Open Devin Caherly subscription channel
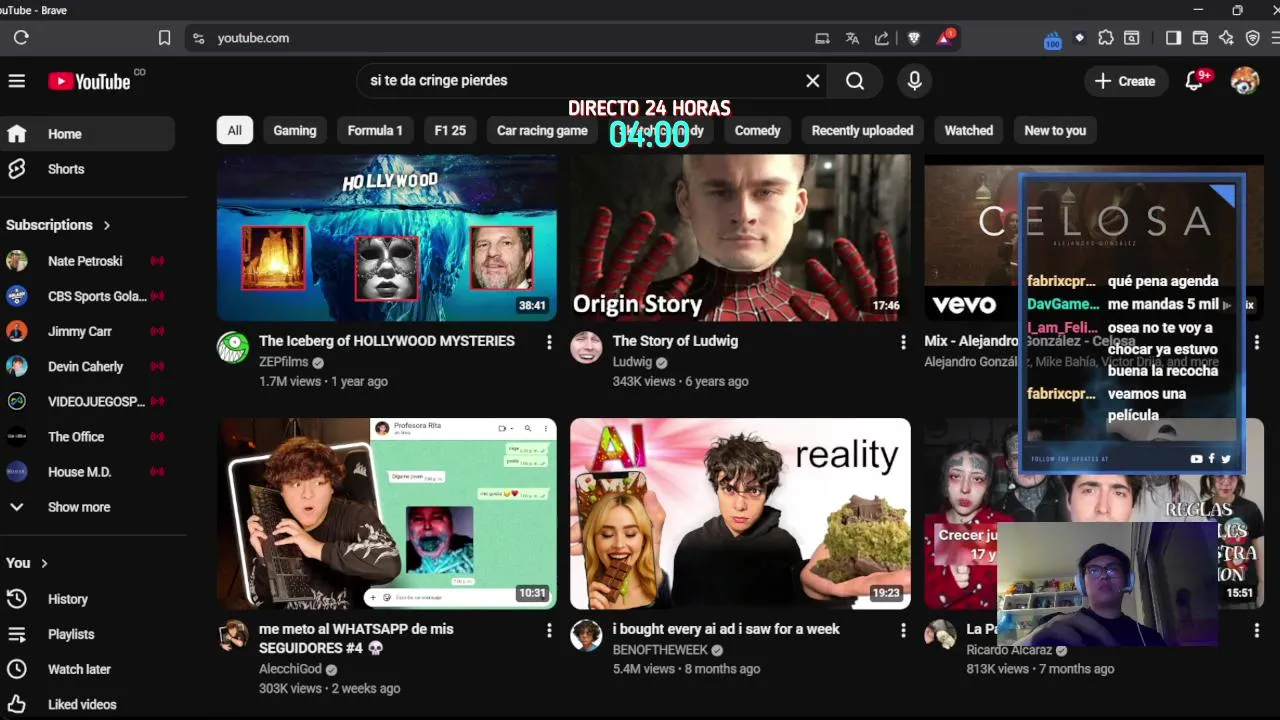The image size is (1280, 720). tap(88, 366)
